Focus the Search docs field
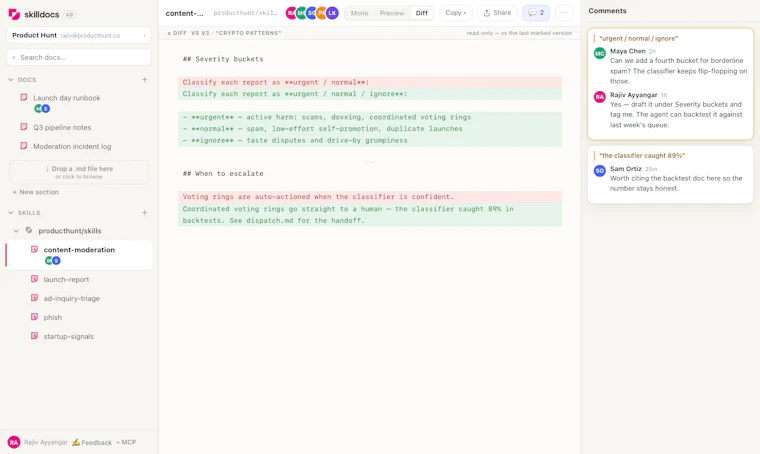 tap(79, 57)
